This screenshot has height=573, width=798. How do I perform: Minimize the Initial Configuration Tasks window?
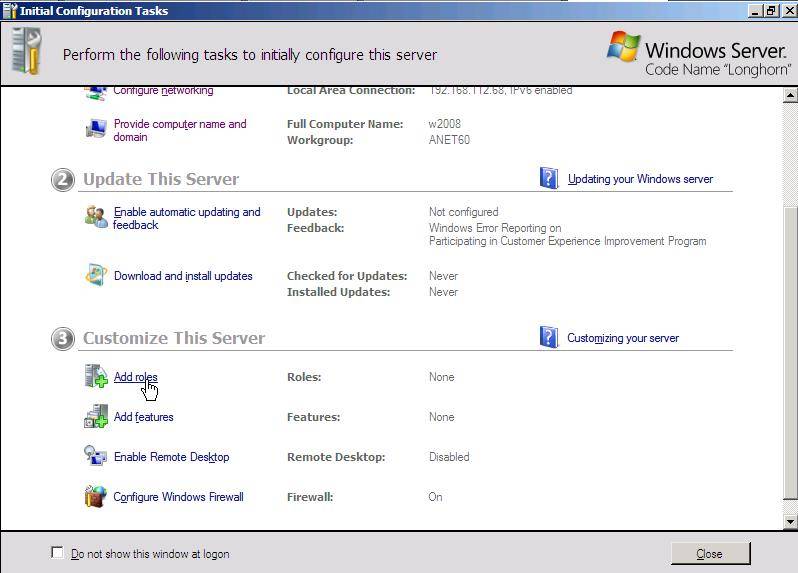tap(755, 11)
